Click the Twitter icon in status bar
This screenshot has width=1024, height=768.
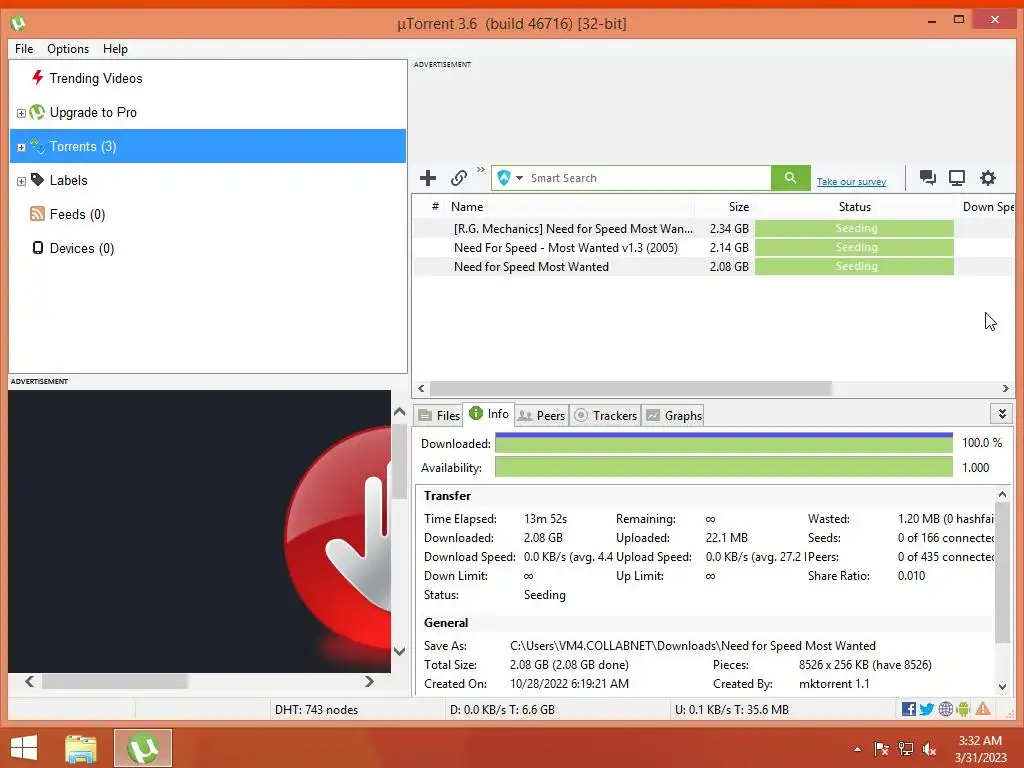pyautogui.click(x=926, y=709)
